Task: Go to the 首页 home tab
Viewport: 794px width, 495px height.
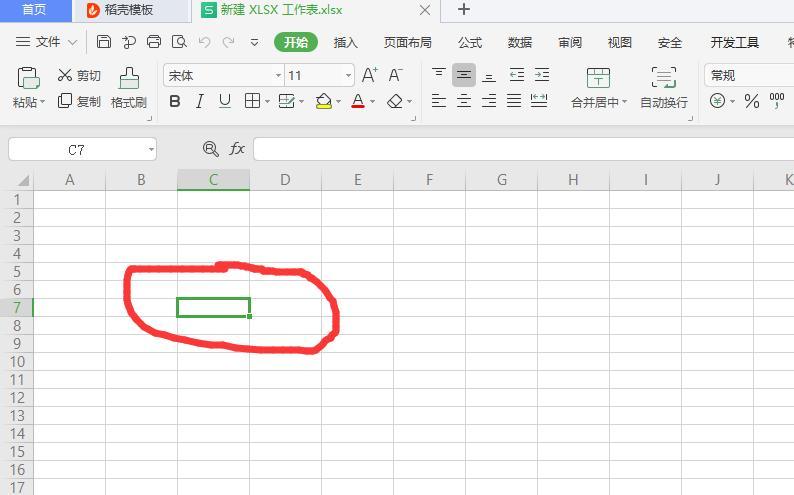Action: point(35,10)
